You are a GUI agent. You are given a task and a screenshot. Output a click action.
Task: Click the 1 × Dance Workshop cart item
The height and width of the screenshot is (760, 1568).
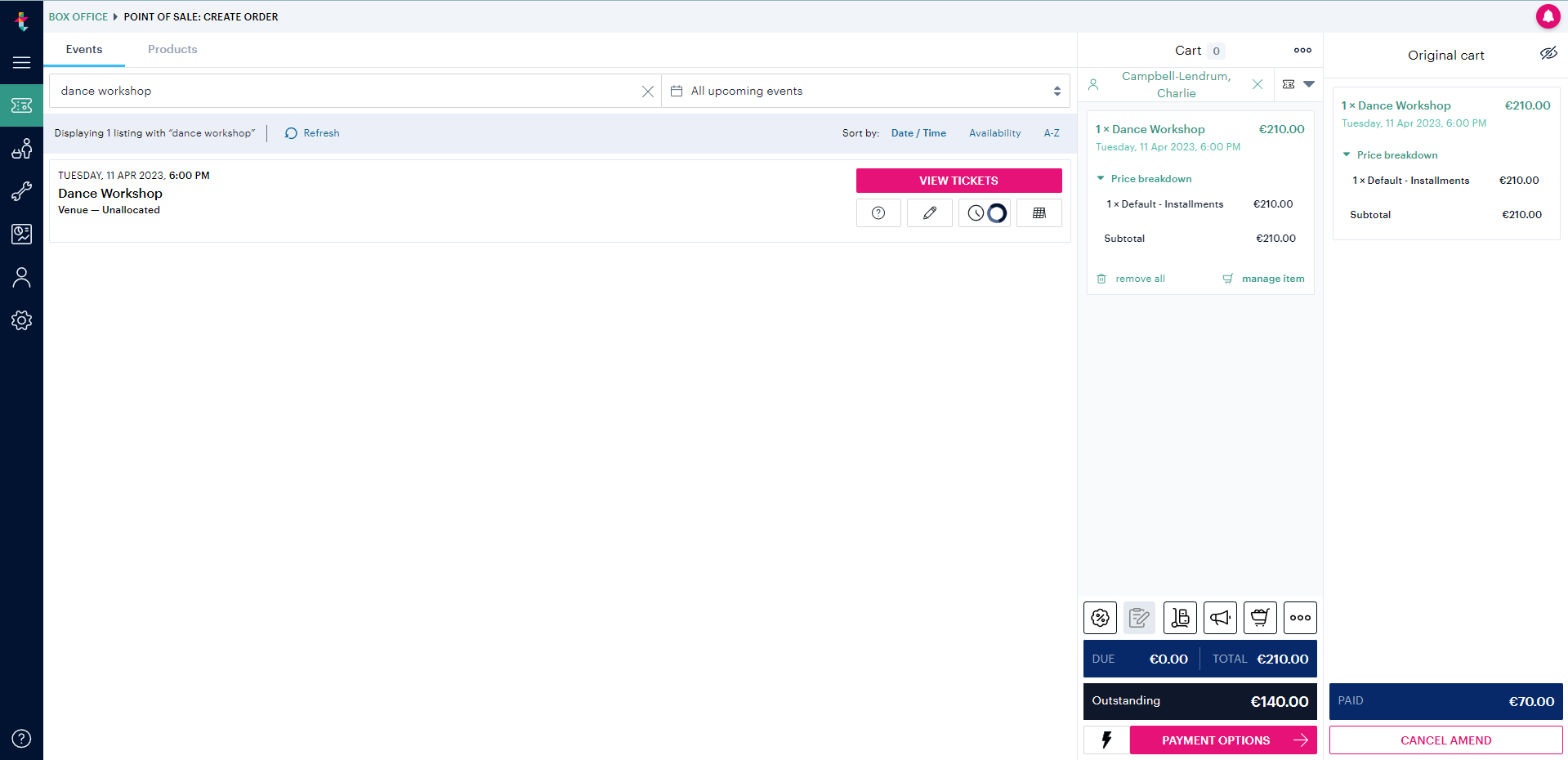coord(1150,129)
